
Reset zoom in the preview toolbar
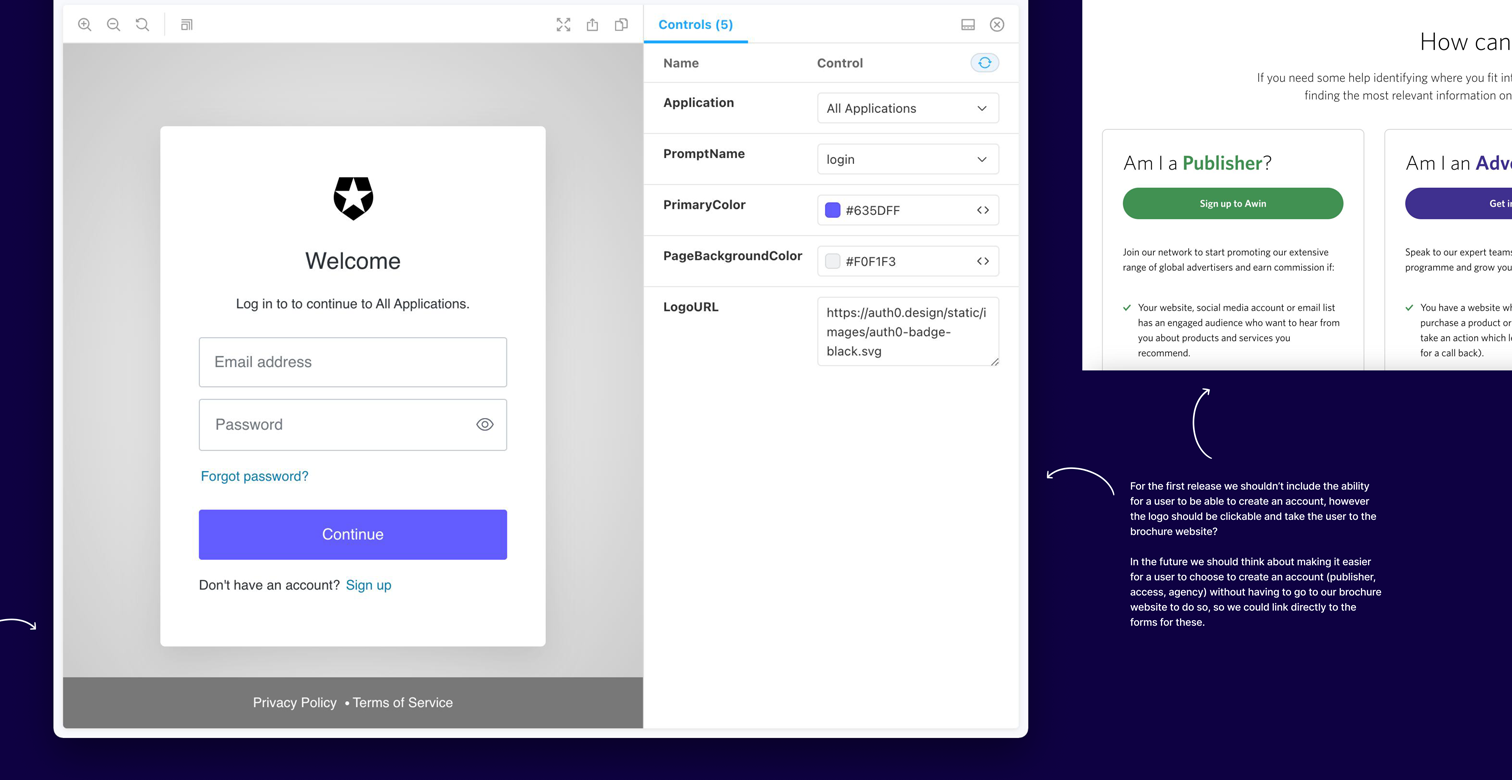click(143, 25)
